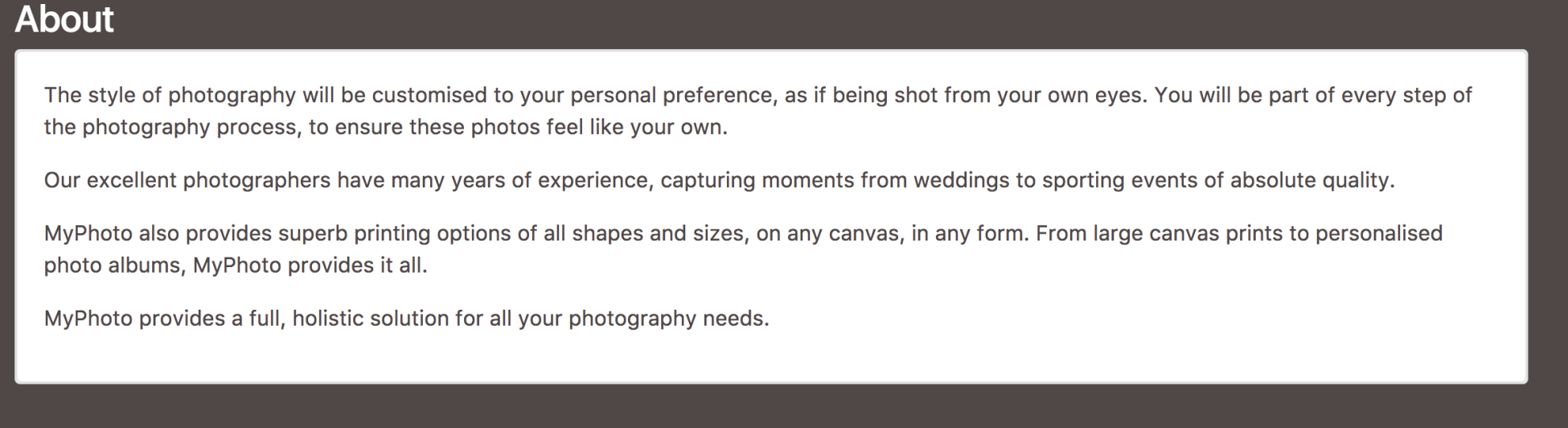Click the words "absolute quality"
The width and height of the screenshot is (1568, 428).
click(1312, 180)
